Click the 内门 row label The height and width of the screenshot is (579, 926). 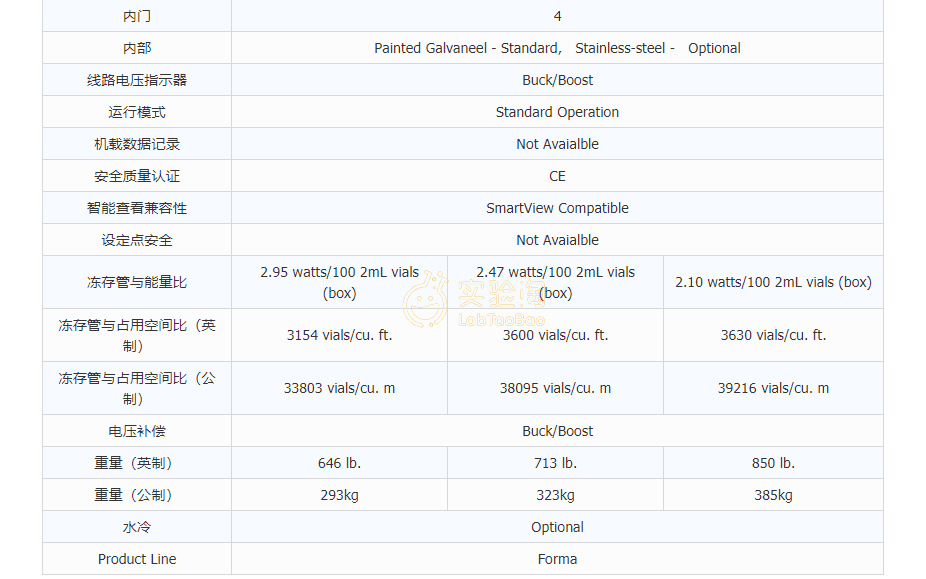pyautogui.click(x=137, y=16)
